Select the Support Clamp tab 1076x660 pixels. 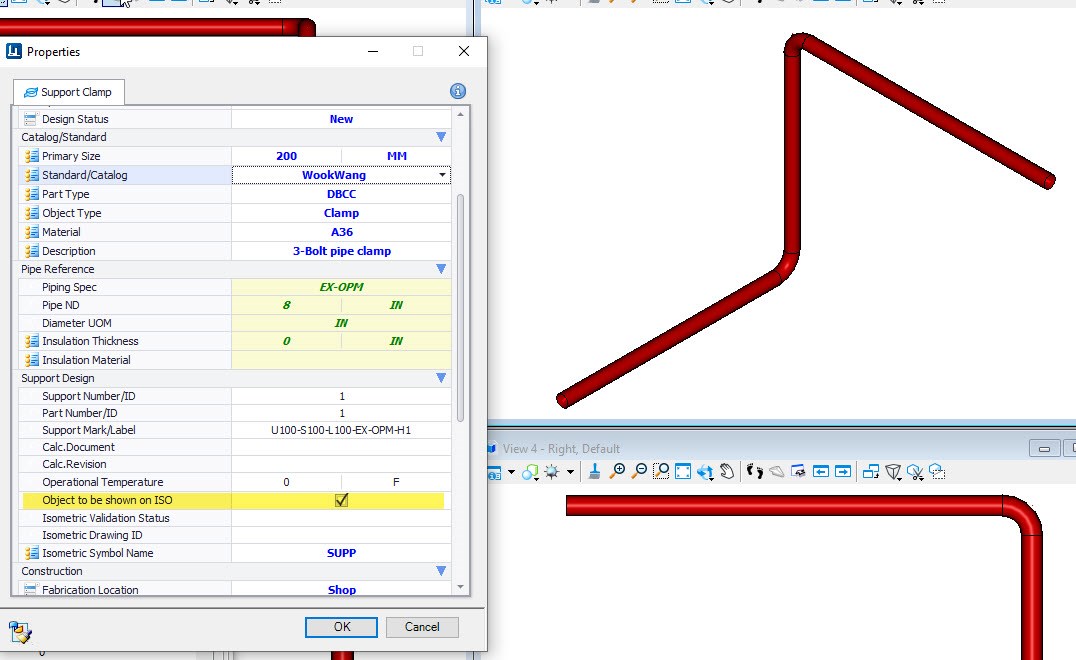click(69, 92)
